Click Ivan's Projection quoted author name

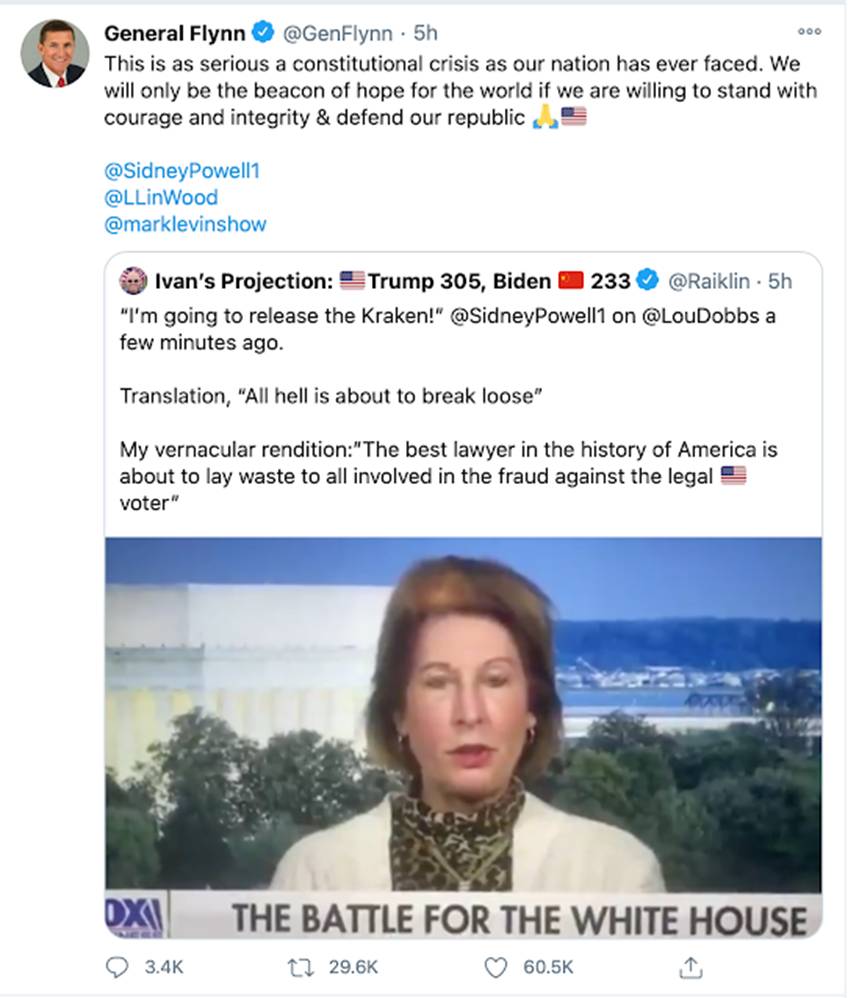click(240, 280)
